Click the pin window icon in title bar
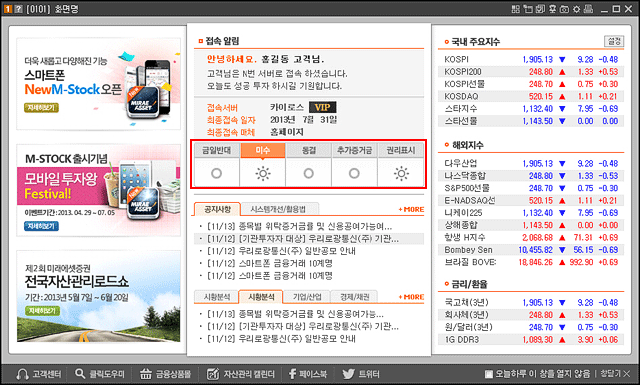Viewport: 640px width, 385px height. [x=553, y=9]
